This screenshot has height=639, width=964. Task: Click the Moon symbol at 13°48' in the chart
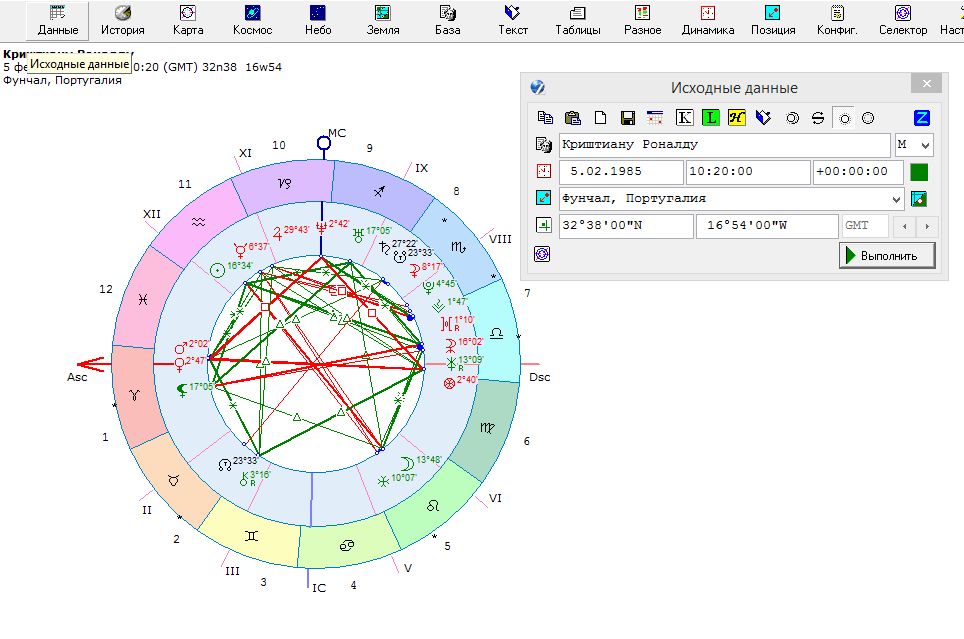click(407, 463)
